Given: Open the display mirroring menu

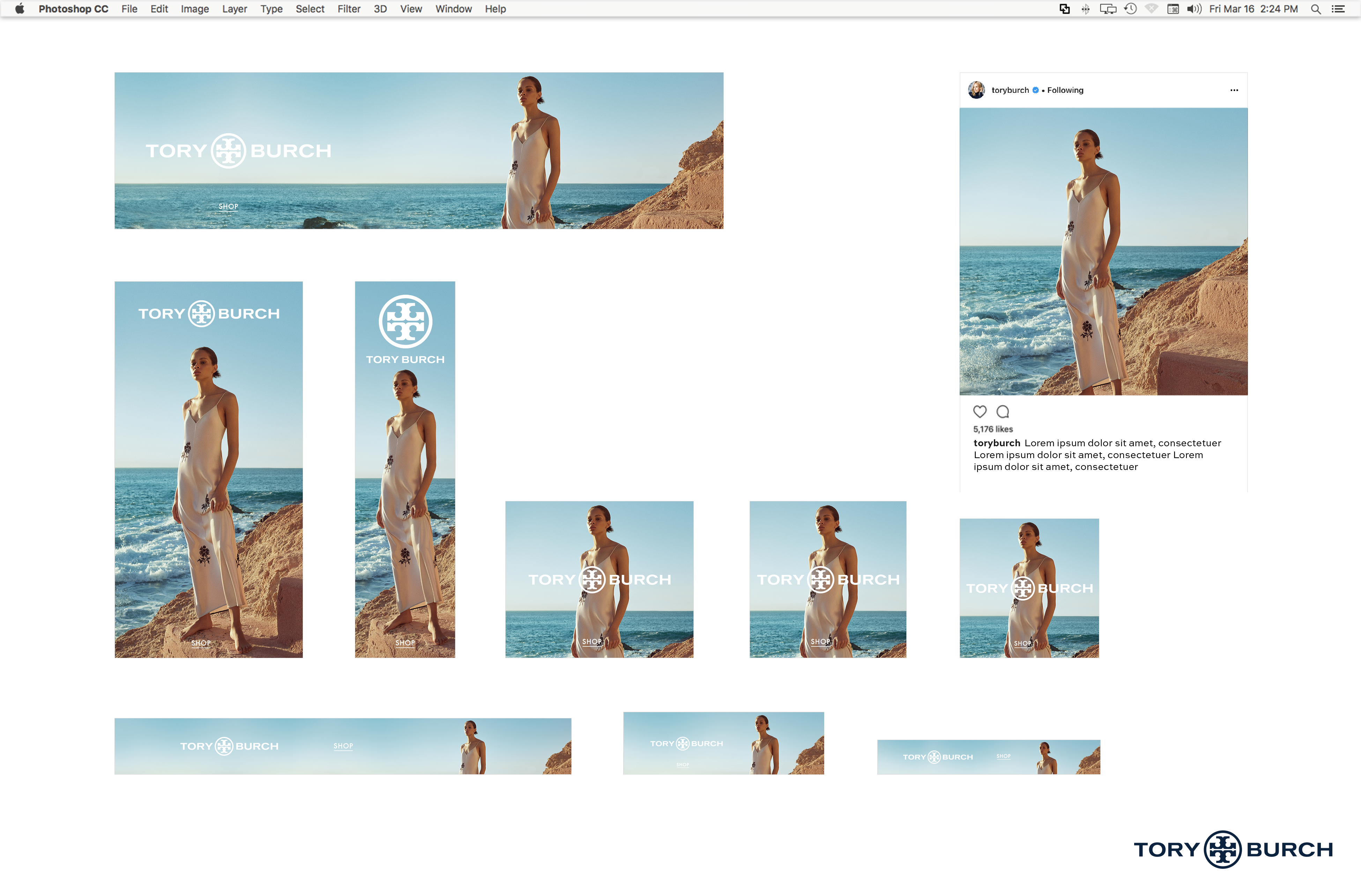Looking at the screenshot, I should 1108,9.
